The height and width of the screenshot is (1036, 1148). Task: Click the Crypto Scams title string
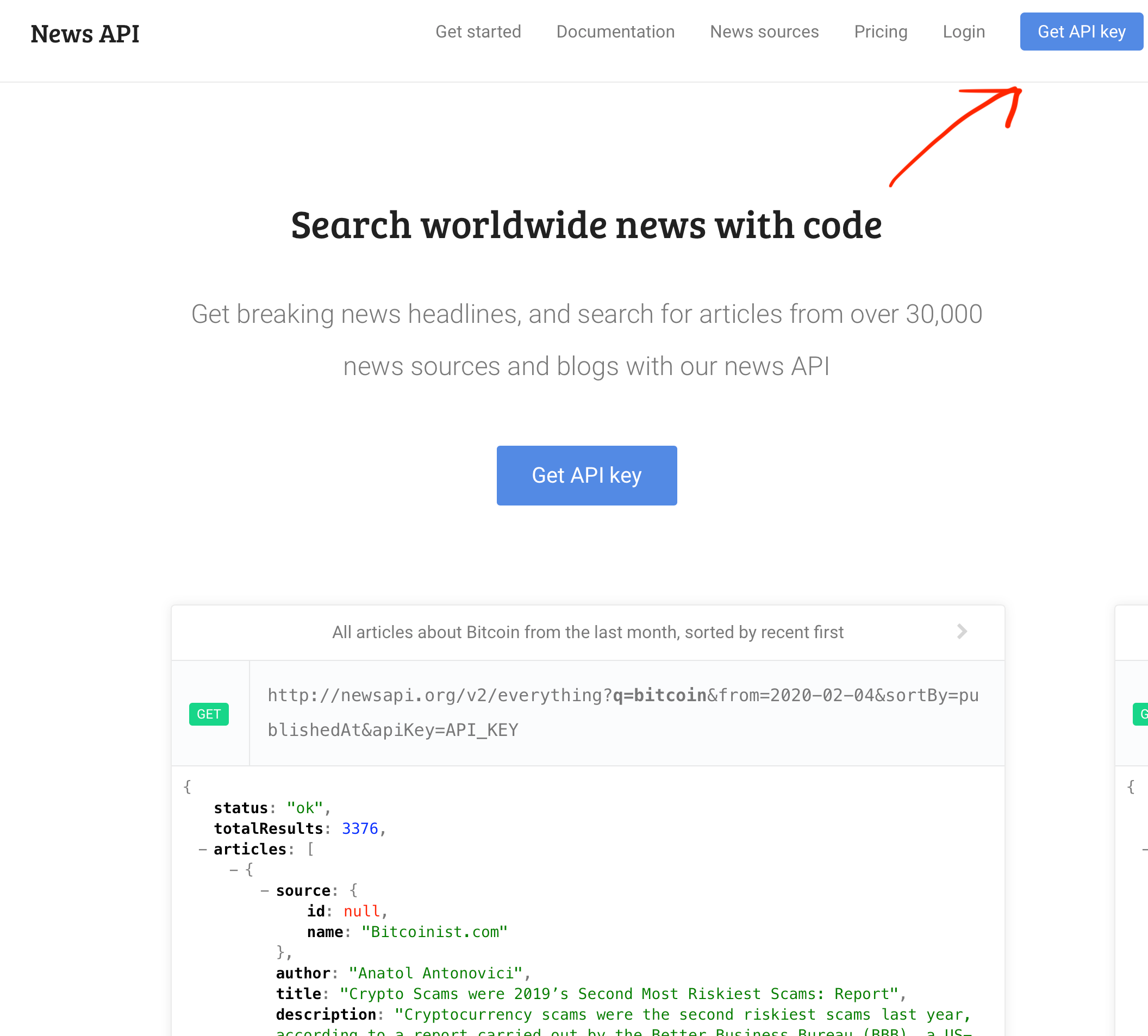tap(620, 994)
